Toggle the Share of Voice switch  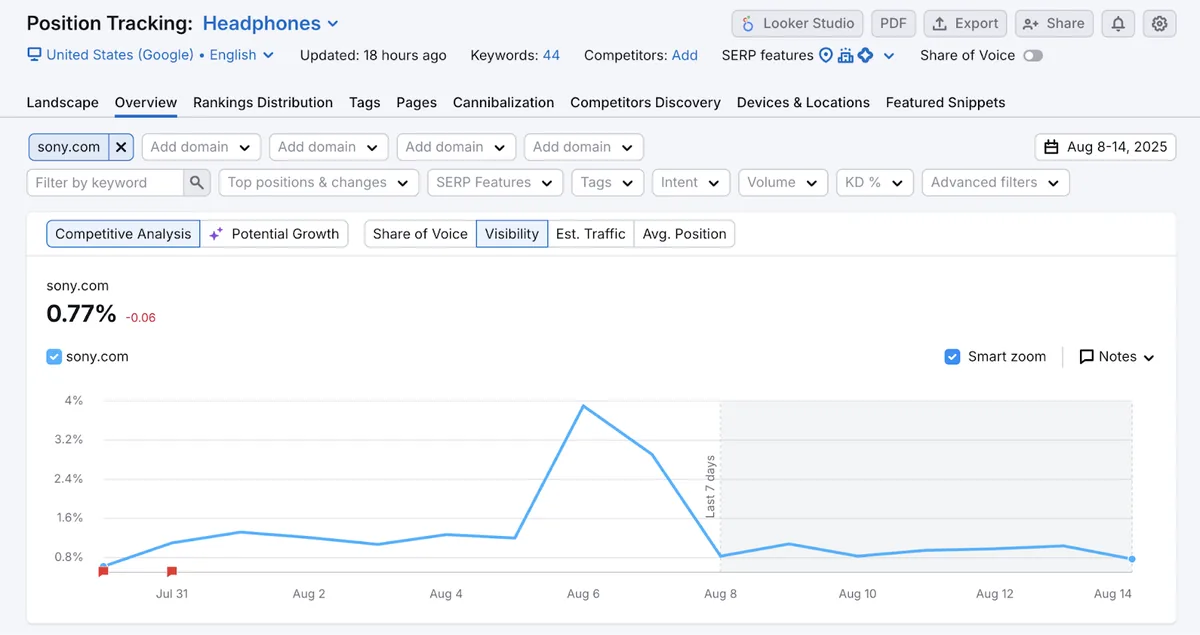coord(1033,55)
